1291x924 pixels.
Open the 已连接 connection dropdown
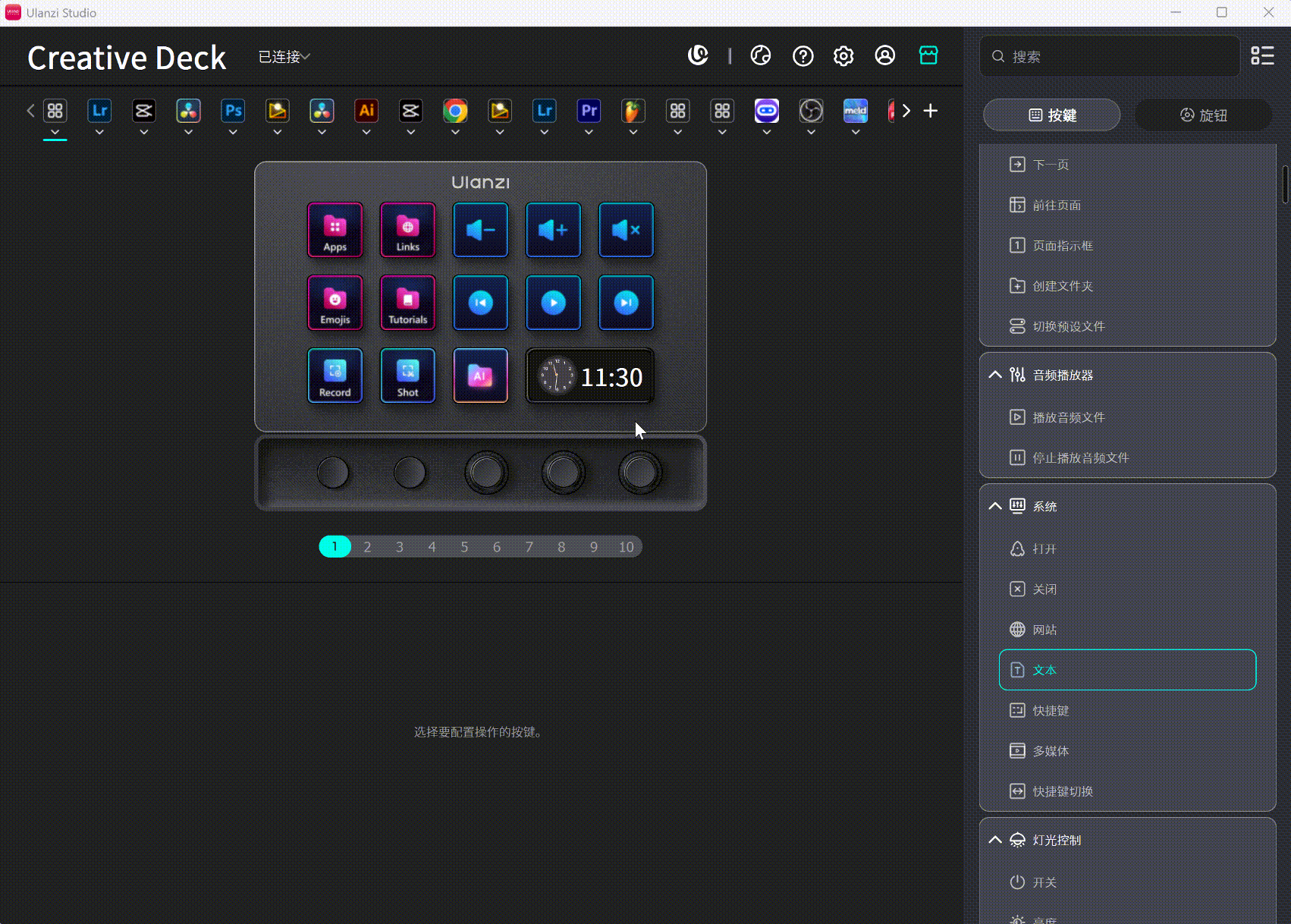click(x=284, y=57)
